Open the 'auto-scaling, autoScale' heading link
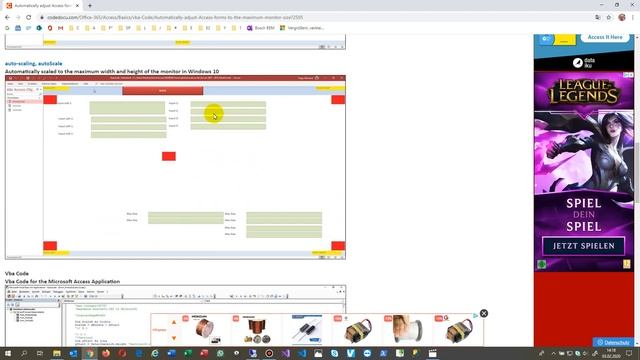640x360 pixels. point(33,63)
